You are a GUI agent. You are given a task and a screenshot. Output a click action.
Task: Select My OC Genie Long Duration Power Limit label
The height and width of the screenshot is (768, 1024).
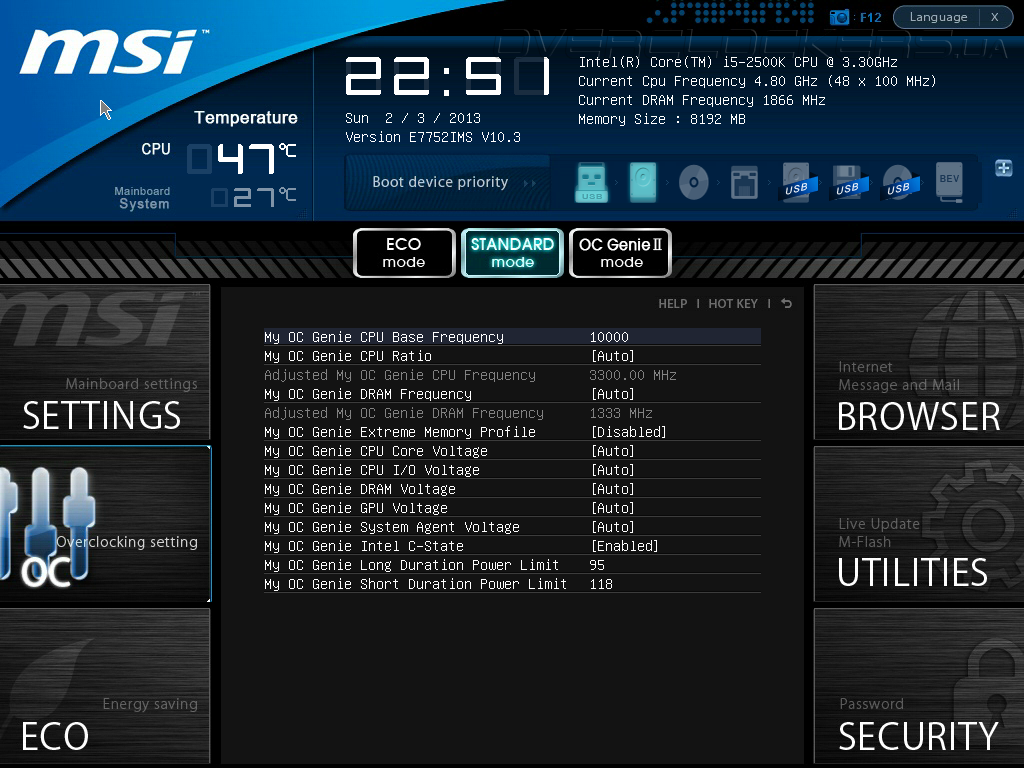[x=411, y=564]
